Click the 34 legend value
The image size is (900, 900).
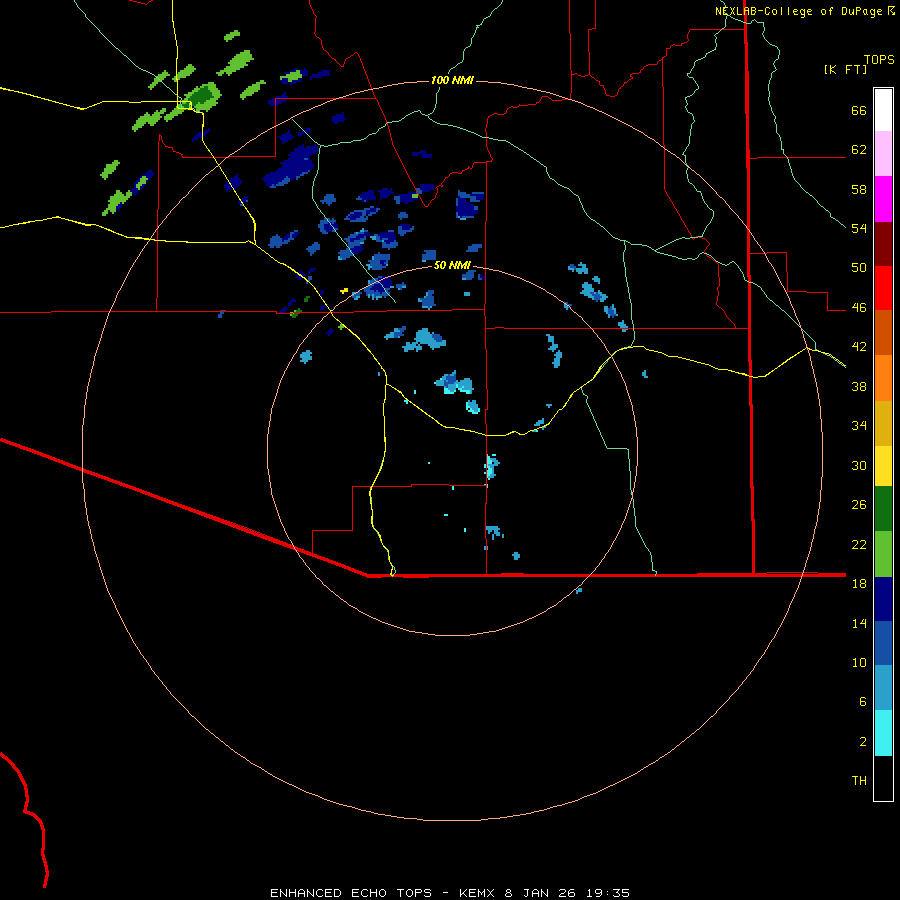tap(859, 426)
